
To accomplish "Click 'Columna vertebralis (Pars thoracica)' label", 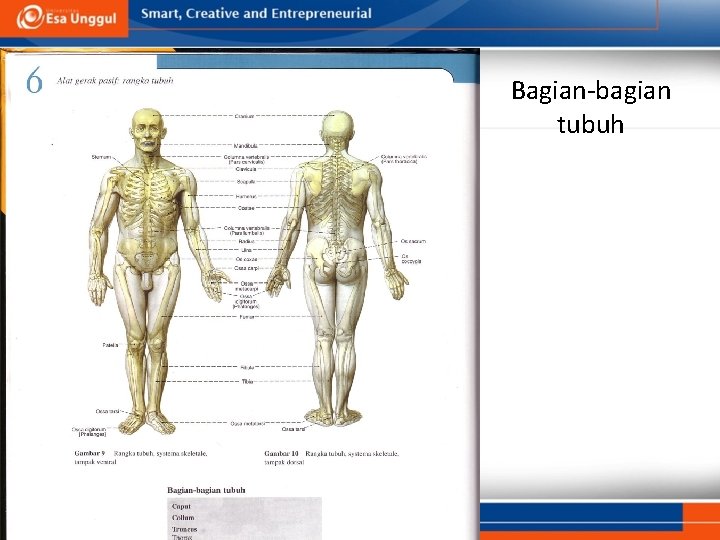I will point(404,159).
